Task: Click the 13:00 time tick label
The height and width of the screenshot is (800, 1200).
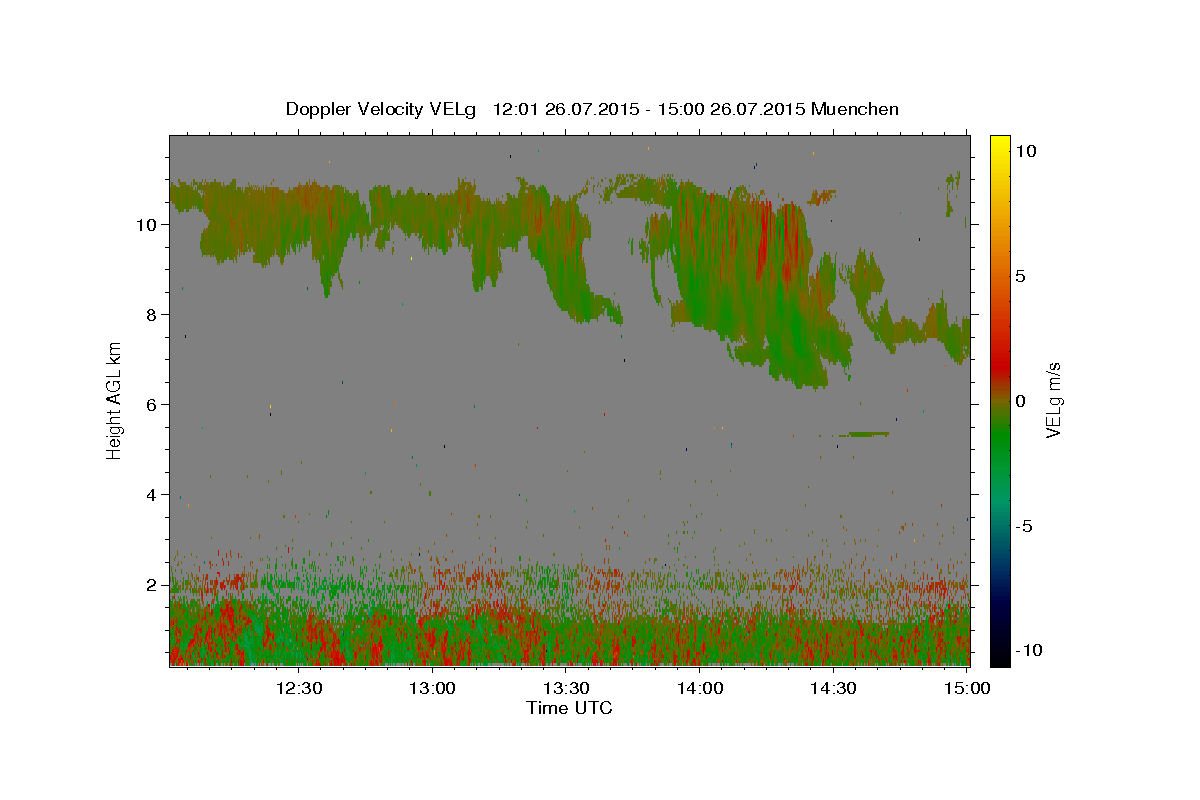Action: click(433, 688)
